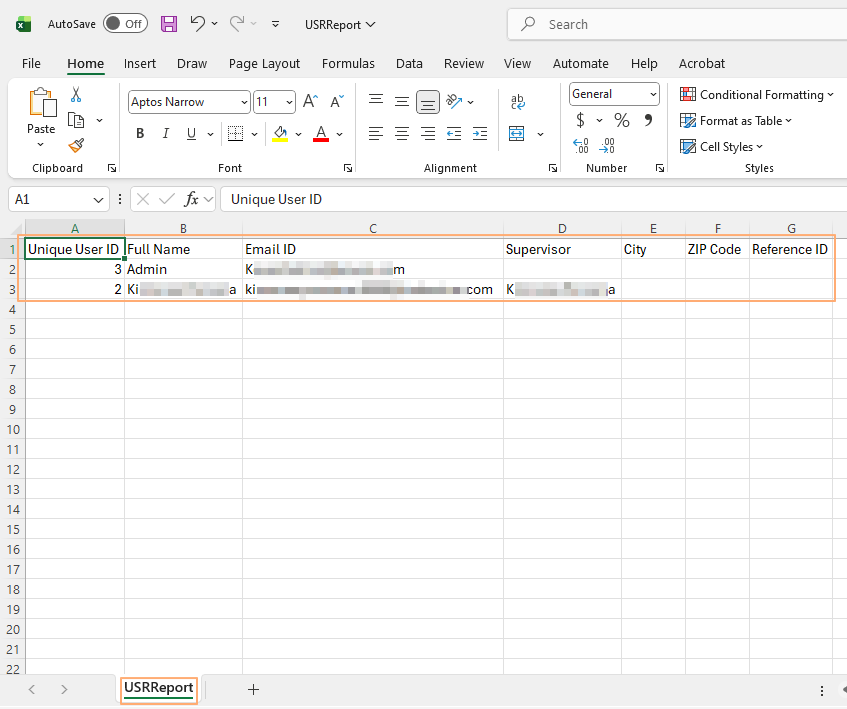Apply bold formatting from the Font group
The image size is (847, 709).
(140, 133)
